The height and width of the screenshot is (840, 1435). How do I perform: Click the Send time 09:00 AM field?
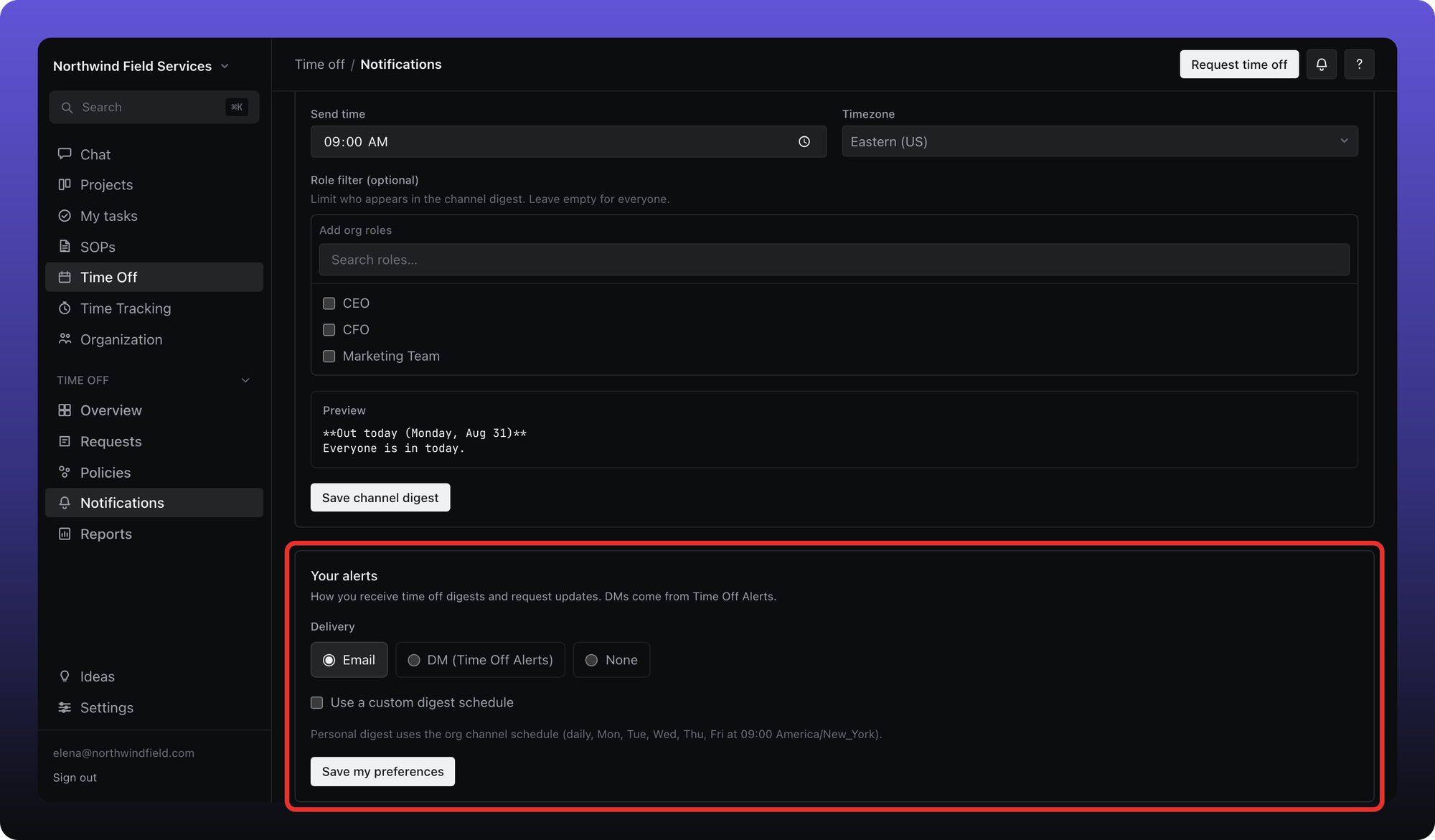(x=568, y=142)
